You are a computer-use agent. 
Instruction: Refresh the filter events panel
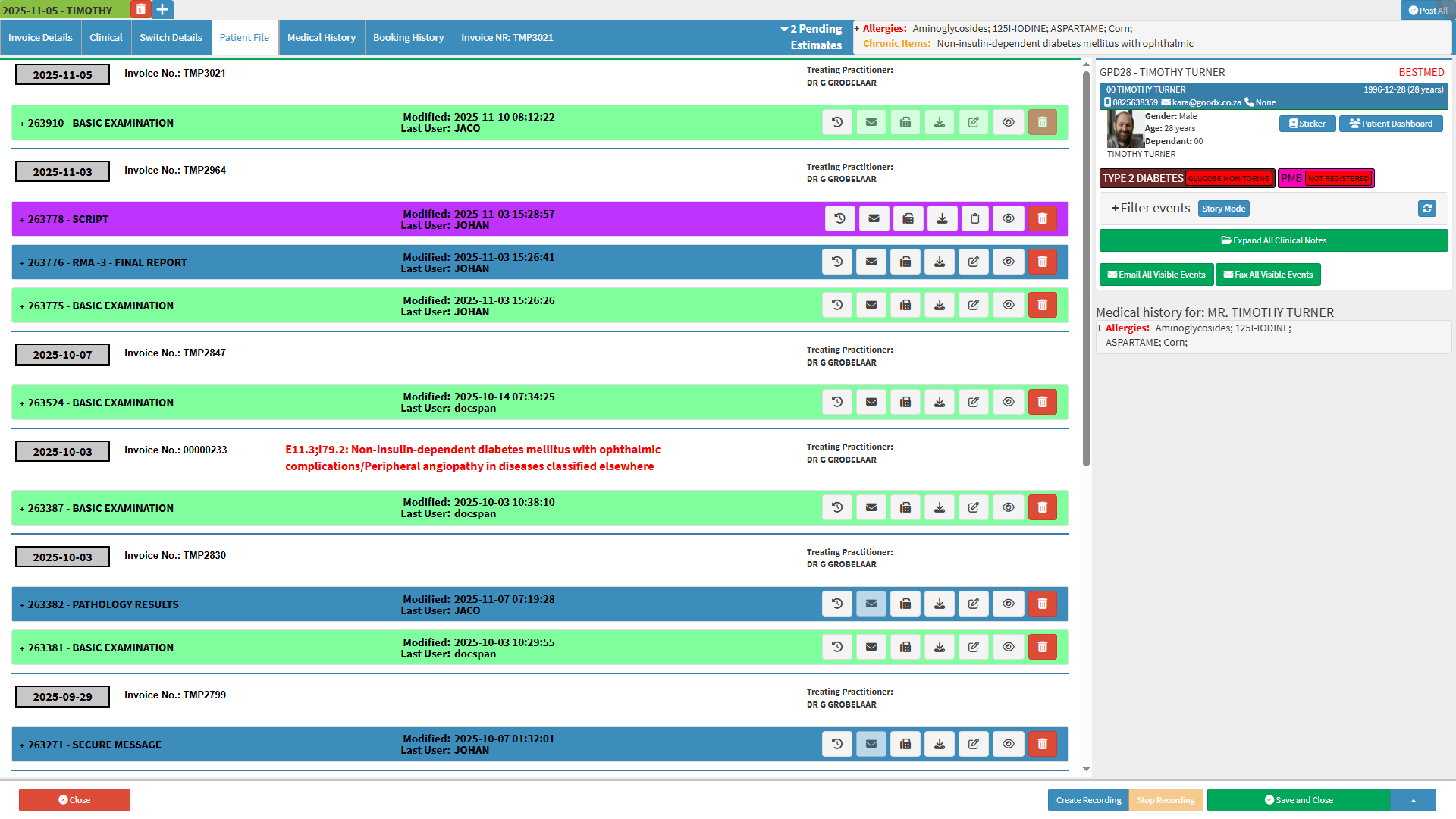[1426, 209]
